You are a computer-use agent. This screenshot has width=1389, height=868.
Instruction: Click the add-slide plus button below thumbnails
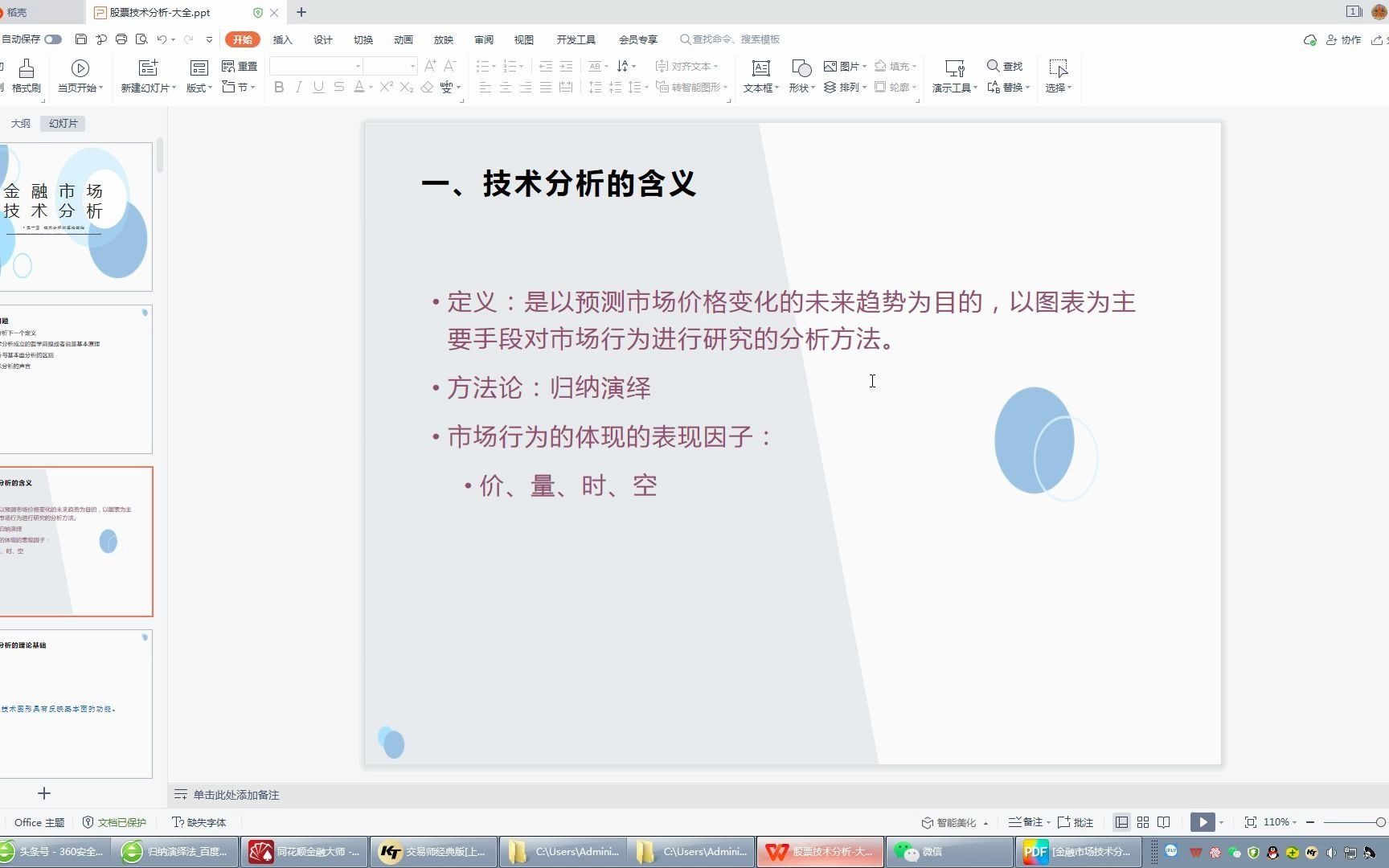(x=44, y=793)
